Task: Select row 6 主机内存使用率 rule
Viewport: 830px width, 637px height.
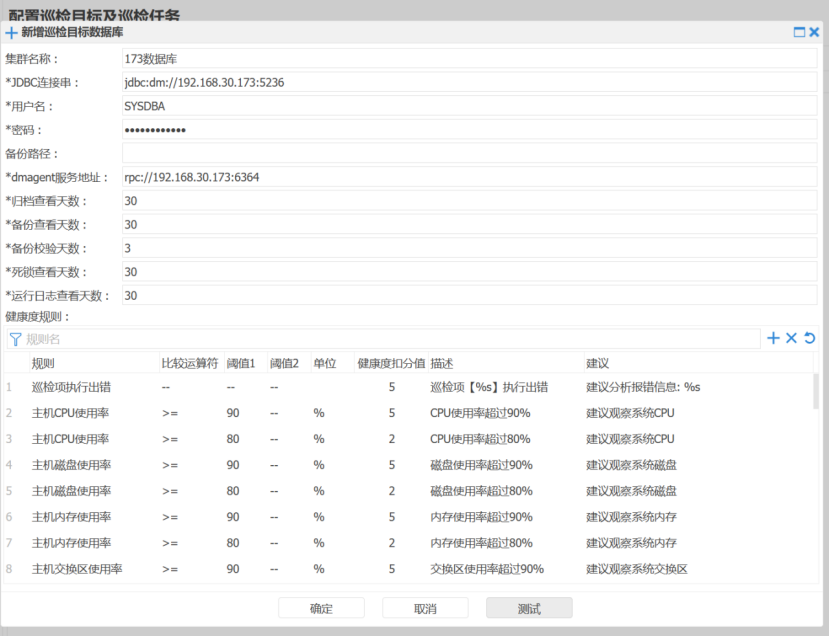Action: point(409,517)
